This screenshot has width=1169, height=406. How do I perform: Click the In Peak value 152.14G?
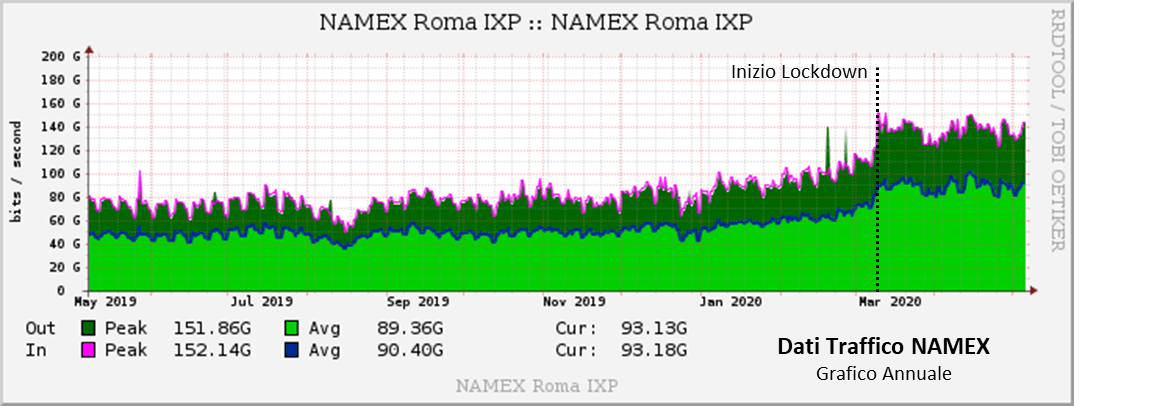(212, 351)
